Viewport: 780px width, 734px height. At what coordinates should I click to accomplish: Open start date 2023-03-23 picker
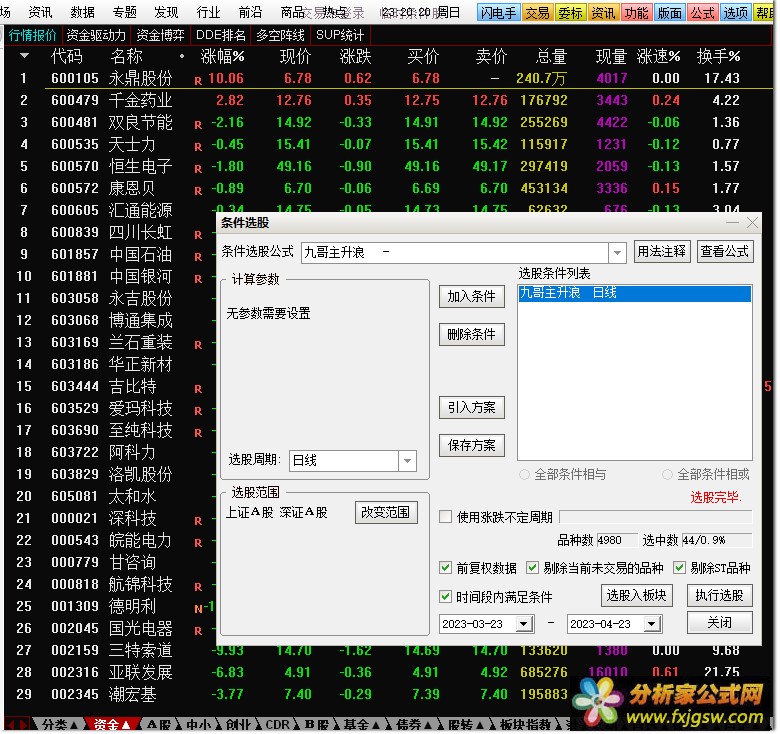[524, 624]
